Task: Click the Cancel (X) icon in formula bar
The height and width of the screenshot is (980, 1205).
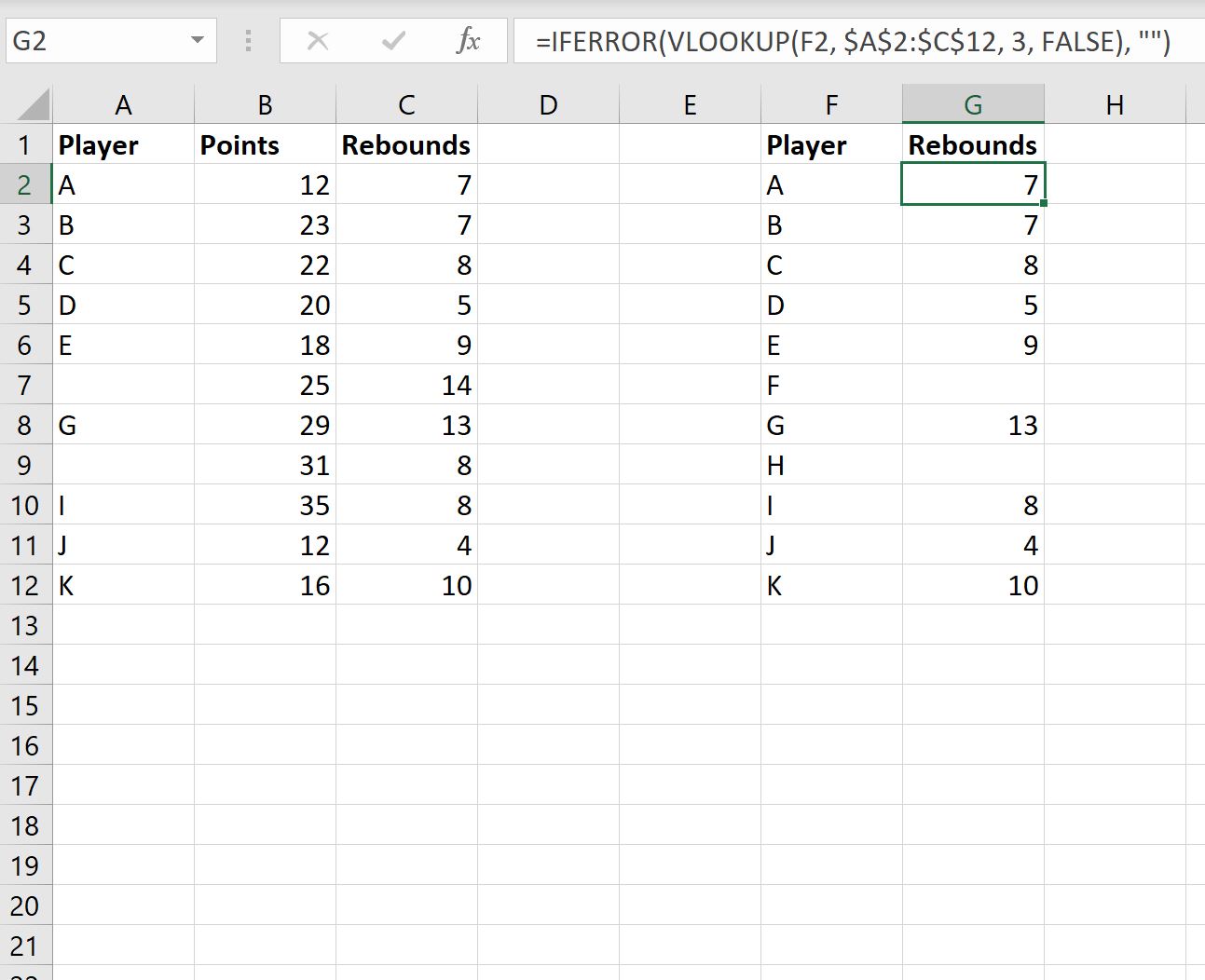Action: pyautogui.click(x=318, y=41)
